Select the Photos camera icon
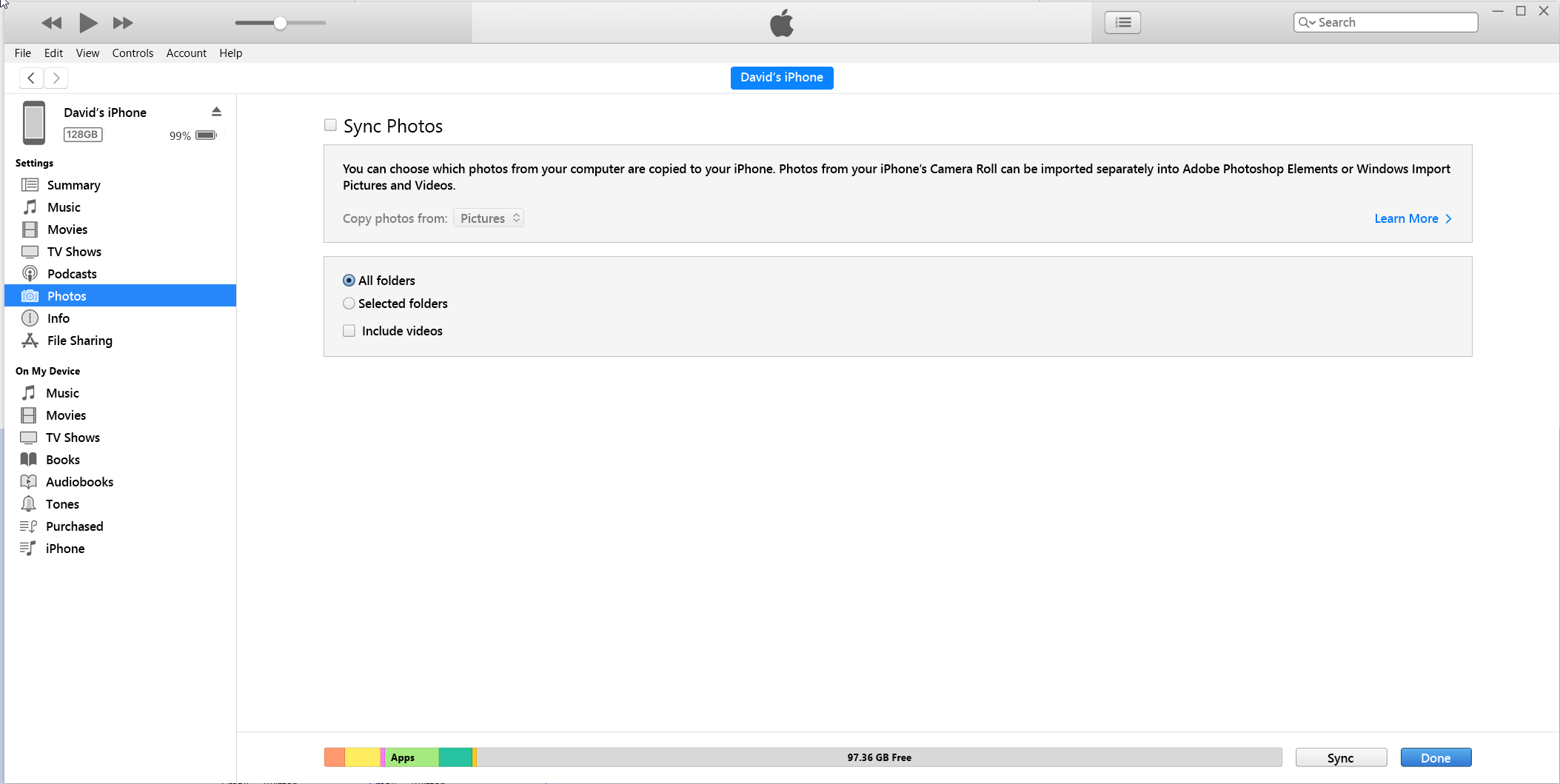 (30, 296)
